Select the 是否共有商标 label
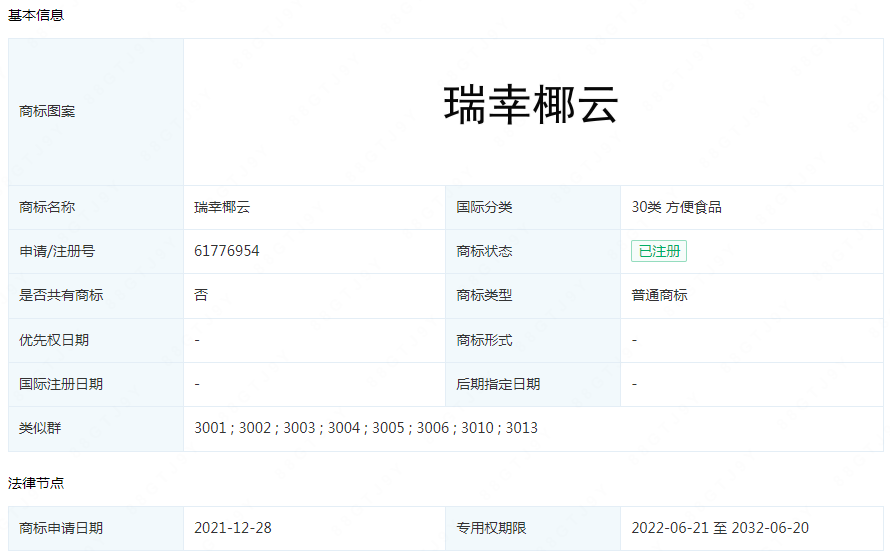Image resolution: width=890 pixels, height=551 pixels. (x=61, y=295)
